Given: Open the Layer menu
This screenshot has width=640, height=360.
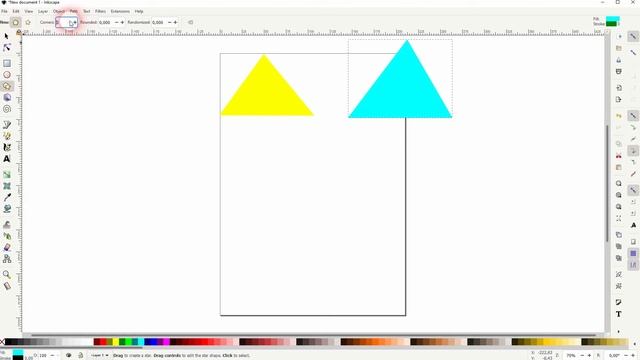Looking at the screenshot, I should [x=43, y=11].
